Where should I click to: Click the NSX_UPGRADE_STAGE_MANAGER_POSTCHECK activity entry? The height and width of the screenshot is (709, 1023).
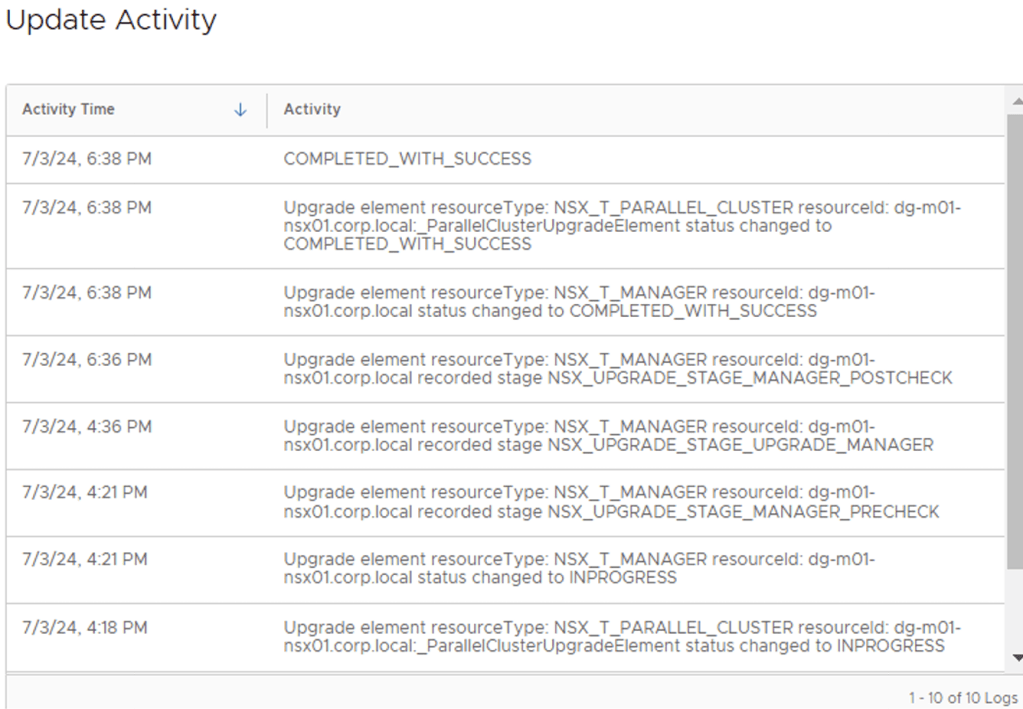617,369
